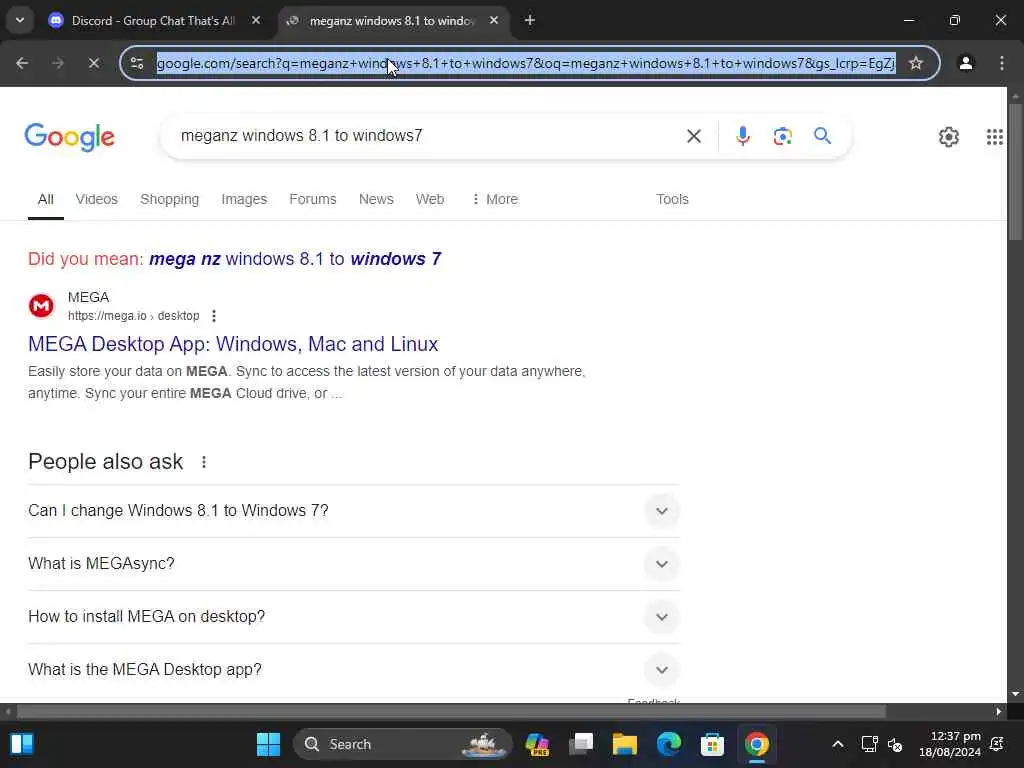Screen dimensions: 1024x768
Task: Go back using the browser back arrow
Action: click(22, 63)
